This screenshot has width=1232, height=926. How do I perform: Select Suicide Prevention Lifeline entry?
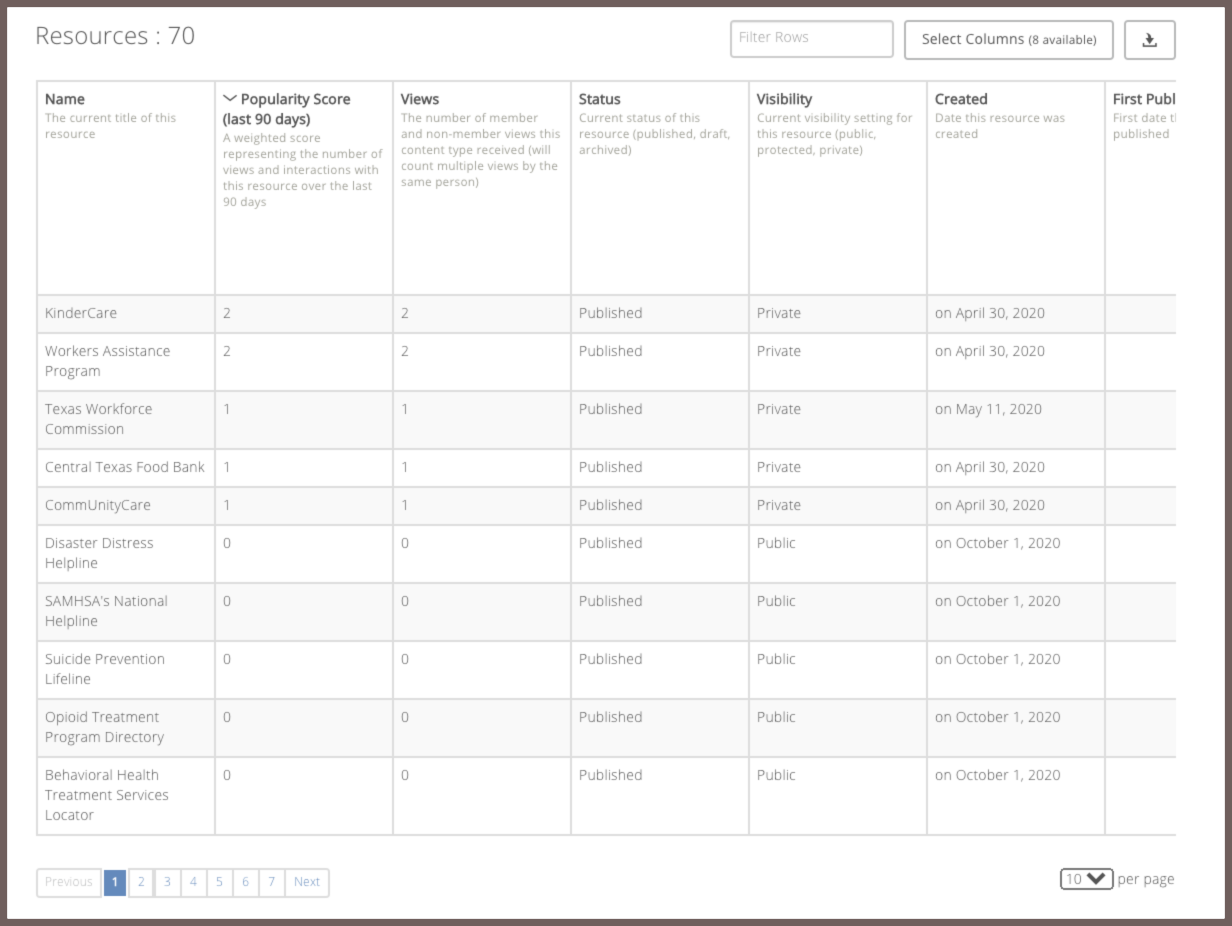(105, 669)
